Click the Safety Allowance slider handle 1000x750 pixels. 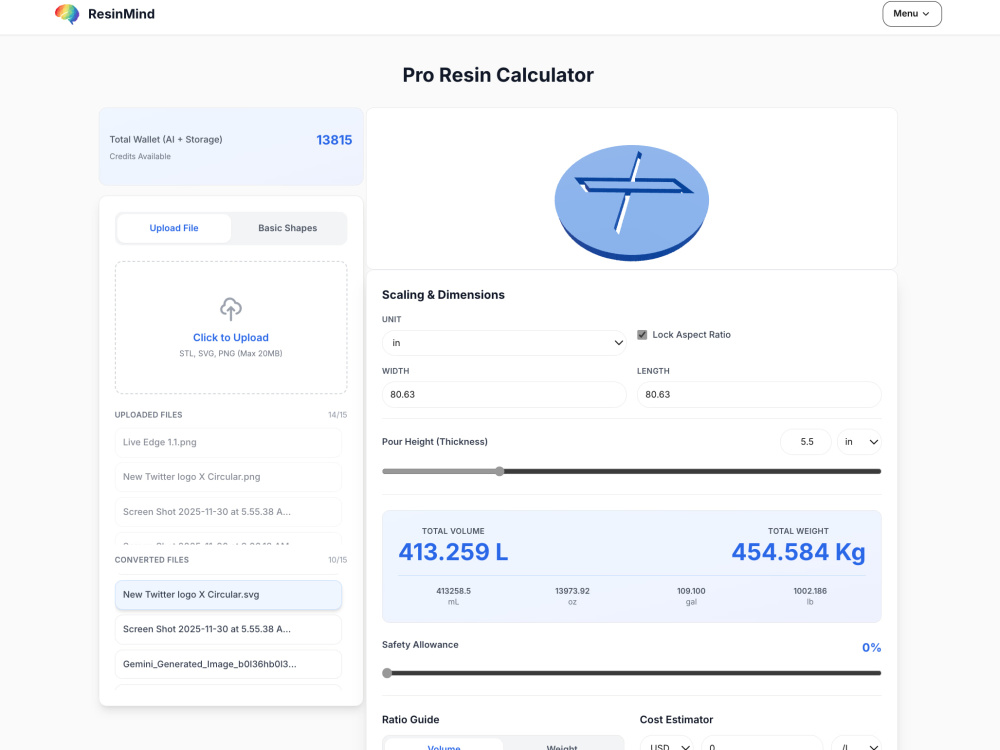[387, 673]
